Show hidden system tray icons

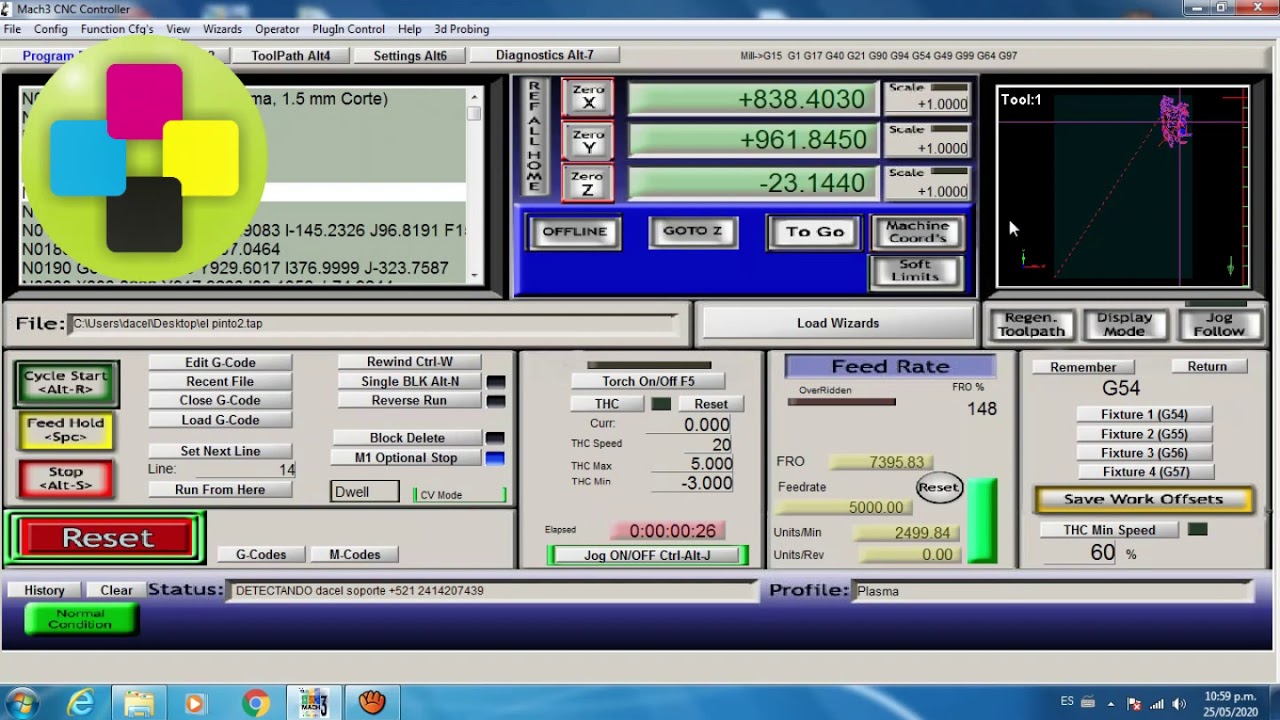pyautogui.click(x=1111, y=703)
